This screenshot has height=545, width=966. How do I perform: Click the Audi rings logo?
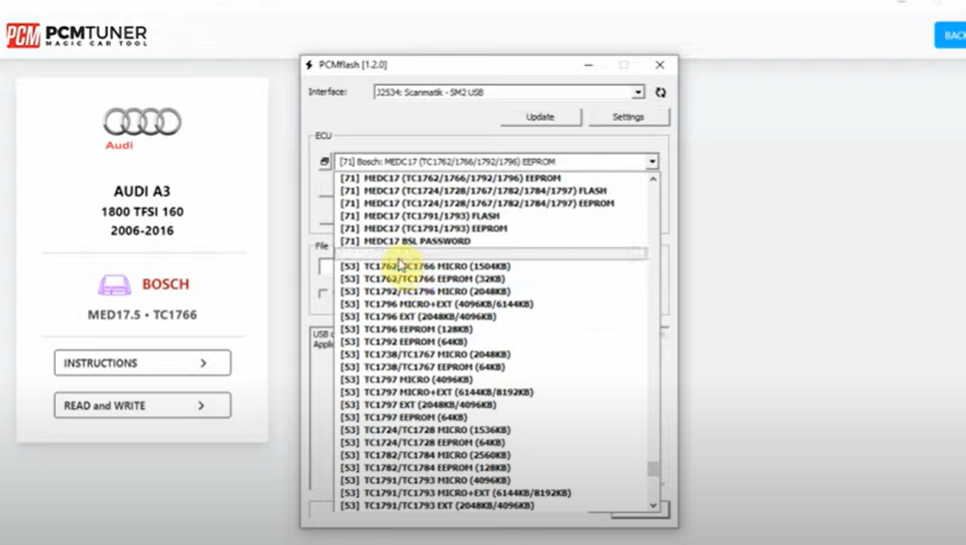tap(142, 123)
